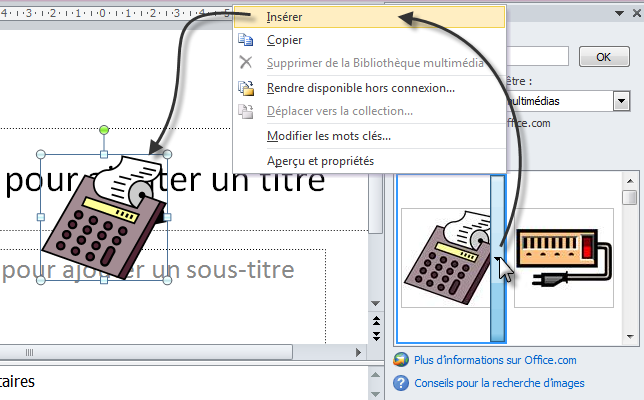Open Plus d'informations sur Office.com link

click(495, 360)
